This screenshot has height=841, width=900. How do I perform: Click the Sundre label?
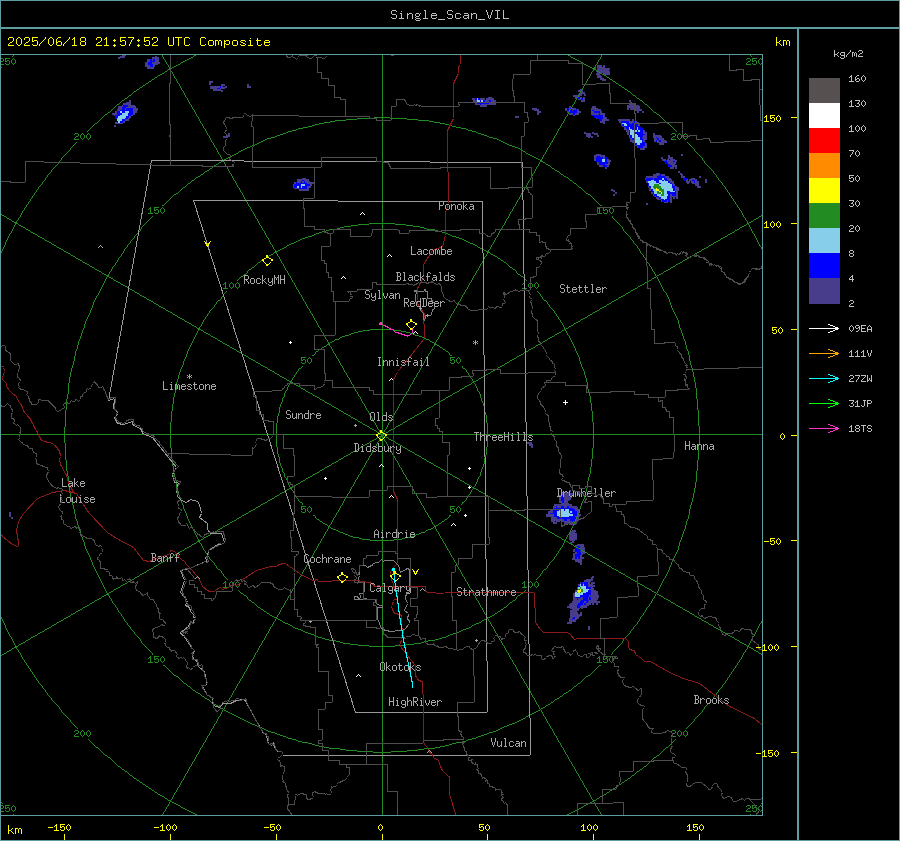[x=303, y=415]
